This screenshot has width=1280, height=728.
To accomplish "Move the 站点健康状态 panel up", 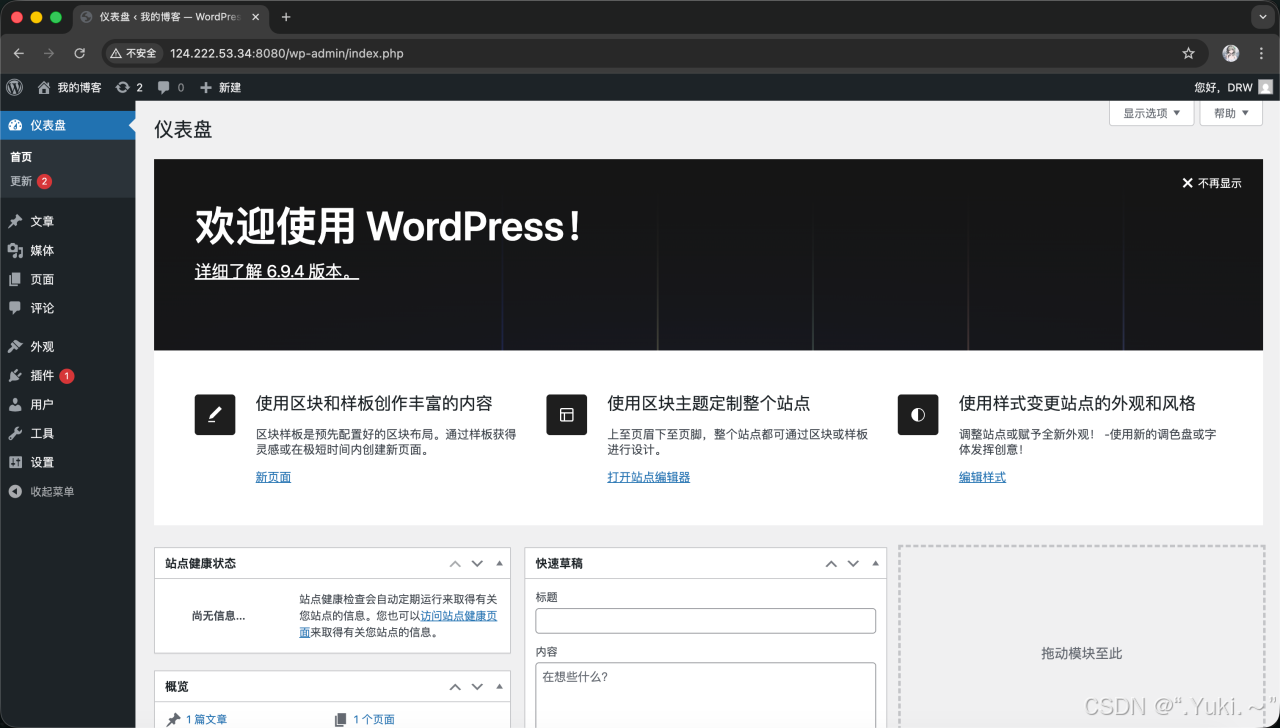I will point(455,564).
